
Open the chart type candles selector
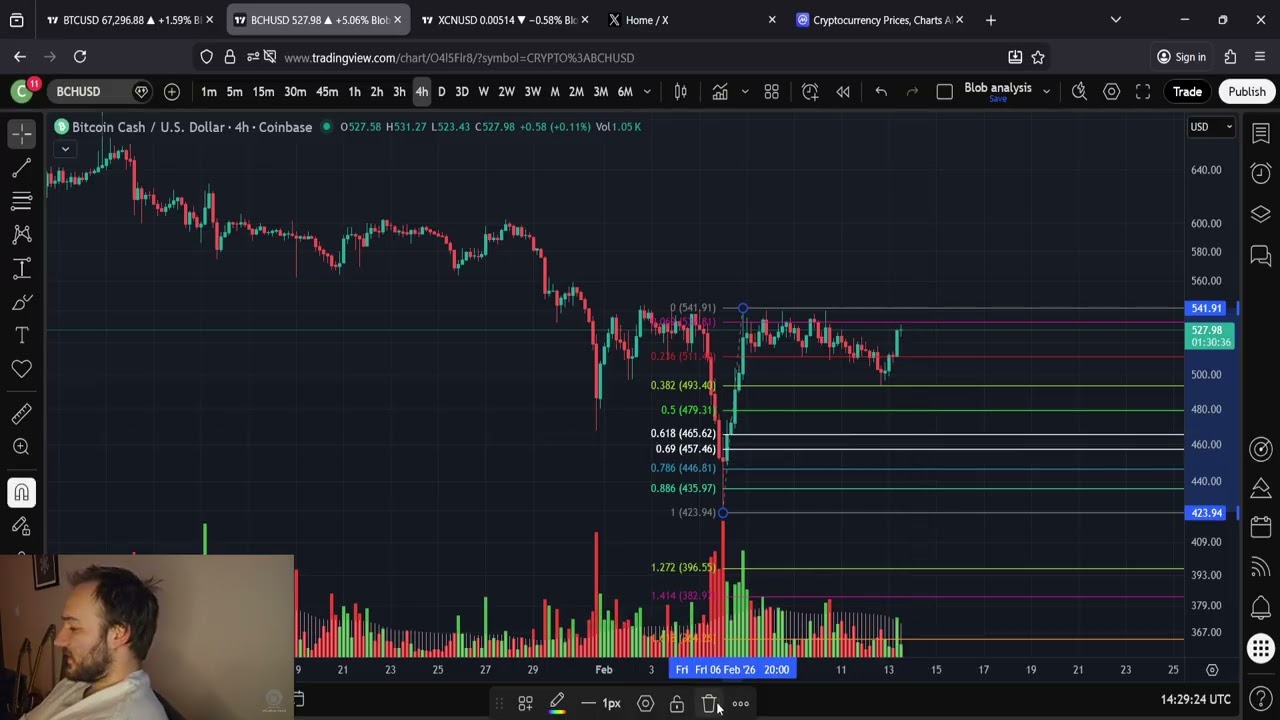point(681,92)
